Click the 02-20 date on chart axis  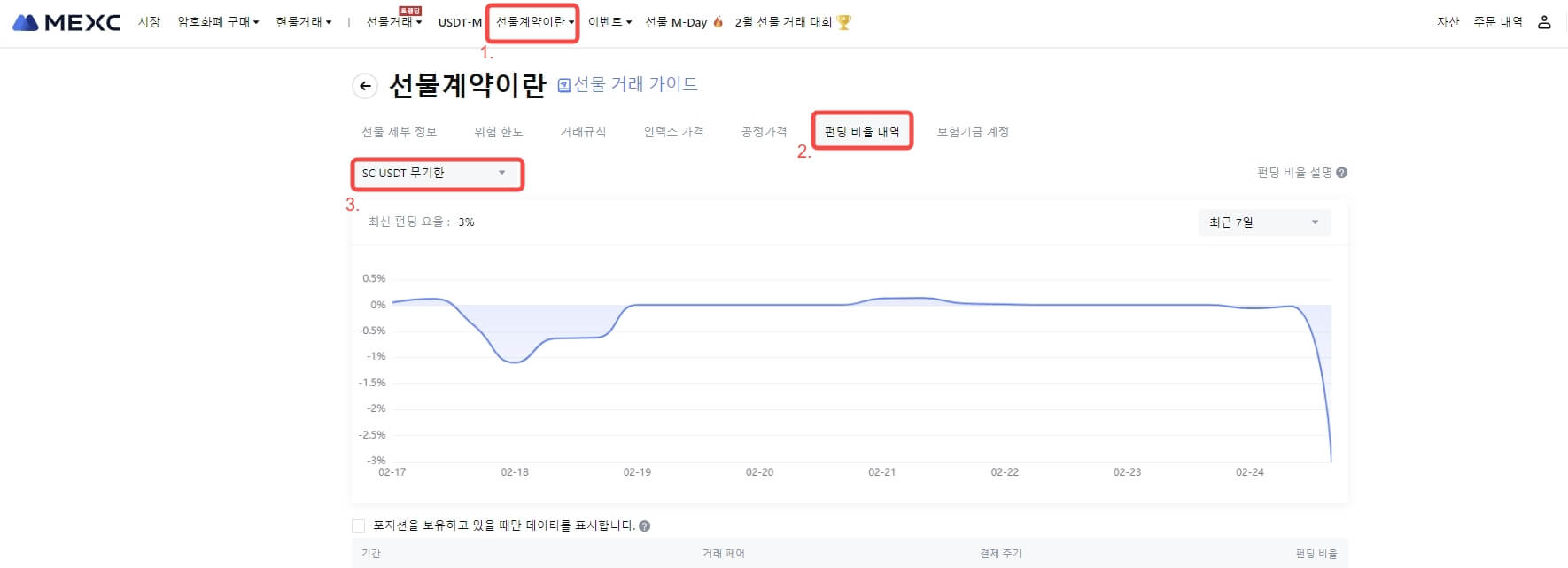[759, 472]
